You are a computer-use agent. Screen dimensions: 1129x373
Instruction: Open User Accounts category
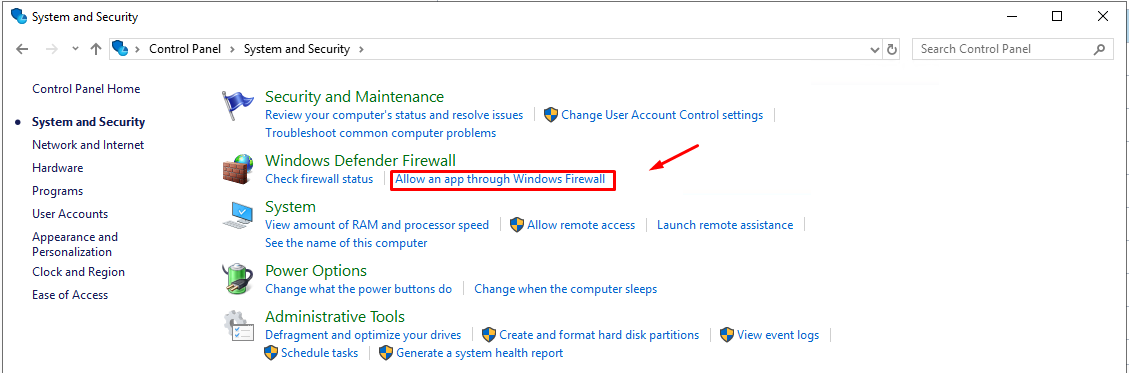[x=70, y=214]
